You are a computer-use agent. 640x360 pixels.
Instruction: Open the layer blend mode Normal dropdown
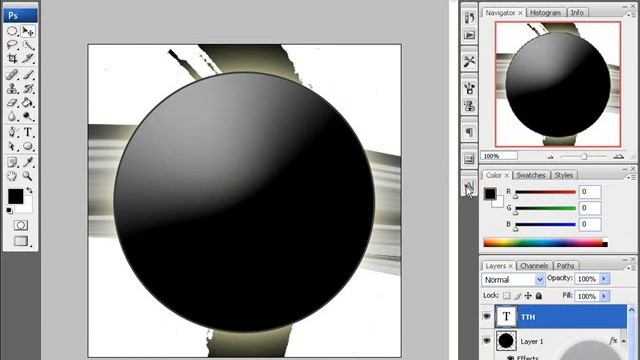(513, 280)
